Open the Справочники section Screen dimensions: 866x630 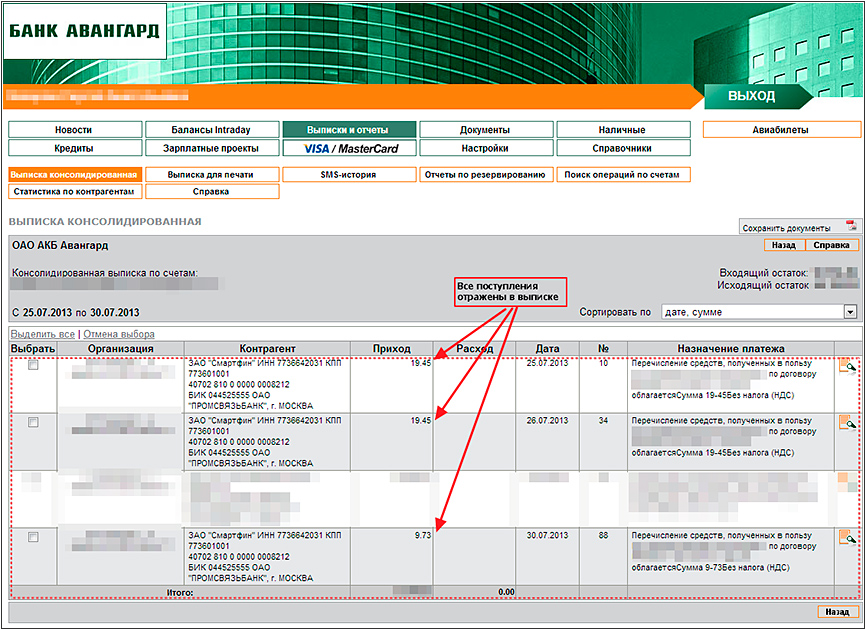click(624, 148)
